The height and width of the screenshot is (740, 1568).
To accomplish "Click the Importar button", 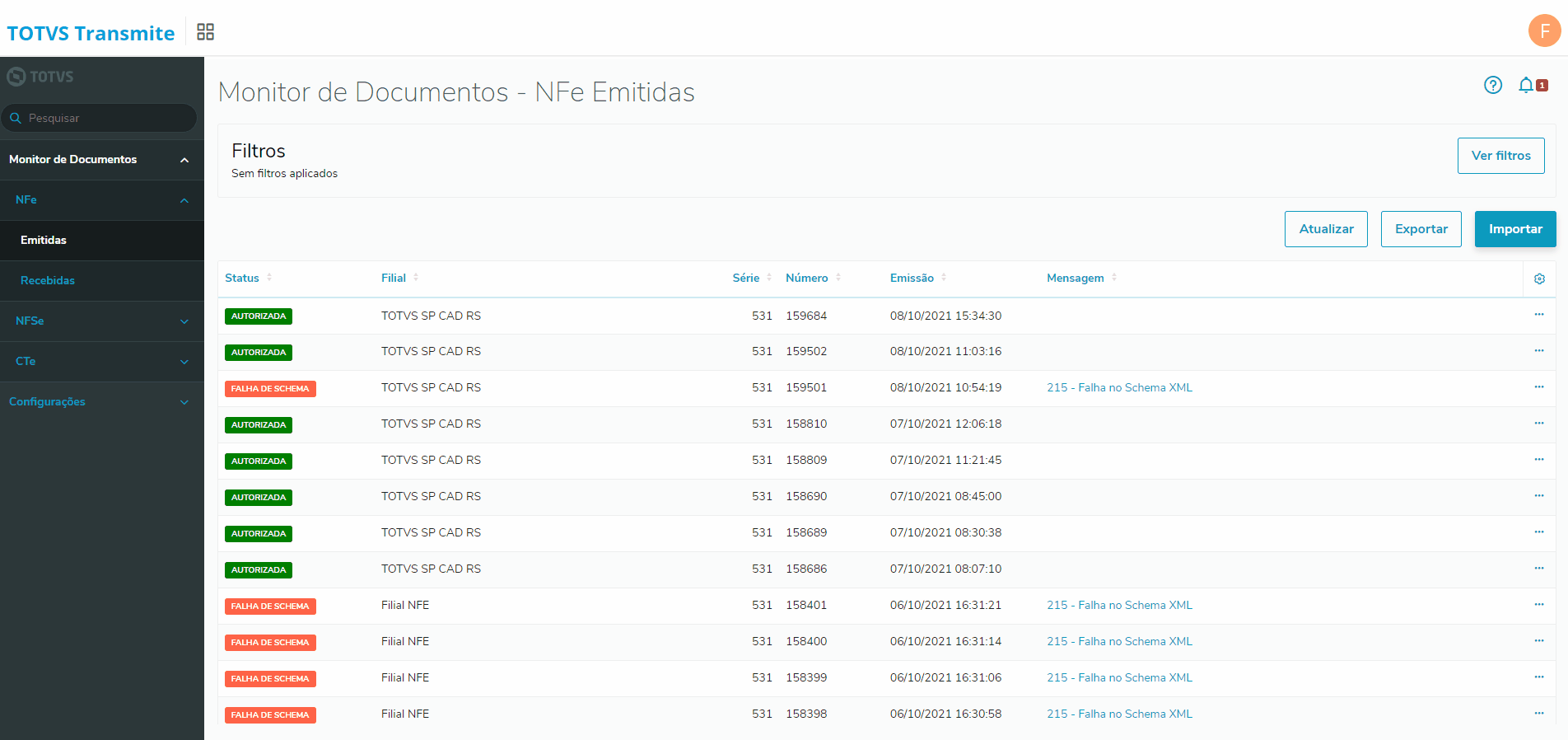I will [x=1514, y=229].
